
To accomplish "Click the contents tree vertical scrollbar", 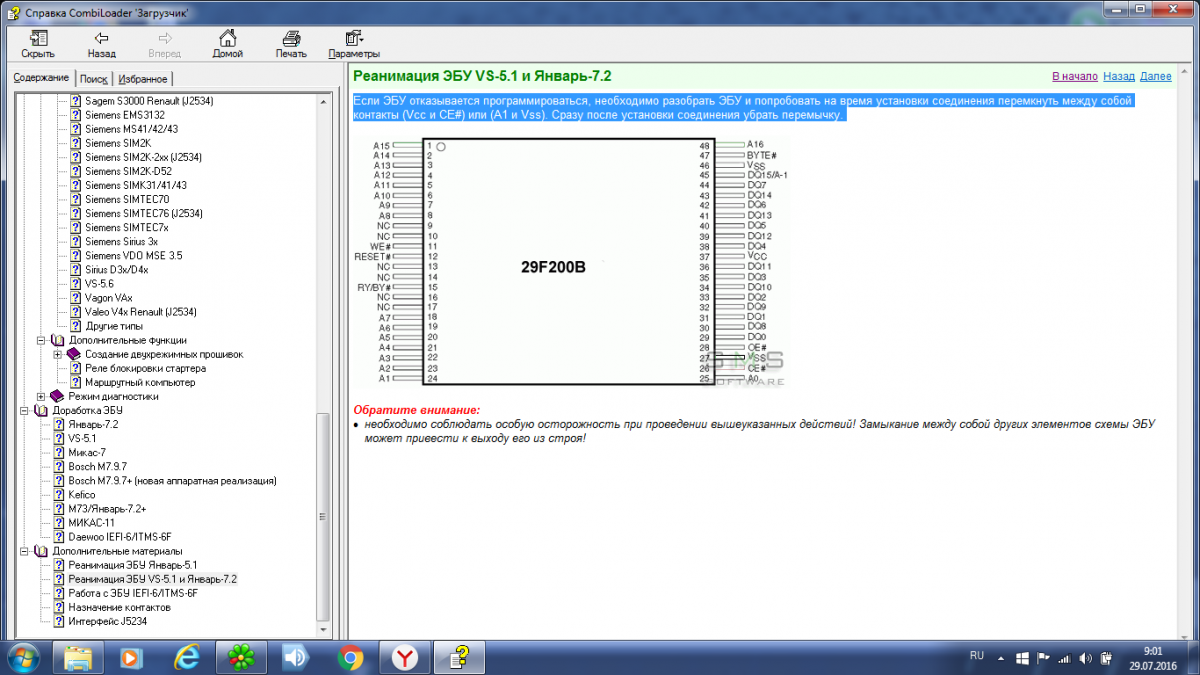I will point(323,500).
